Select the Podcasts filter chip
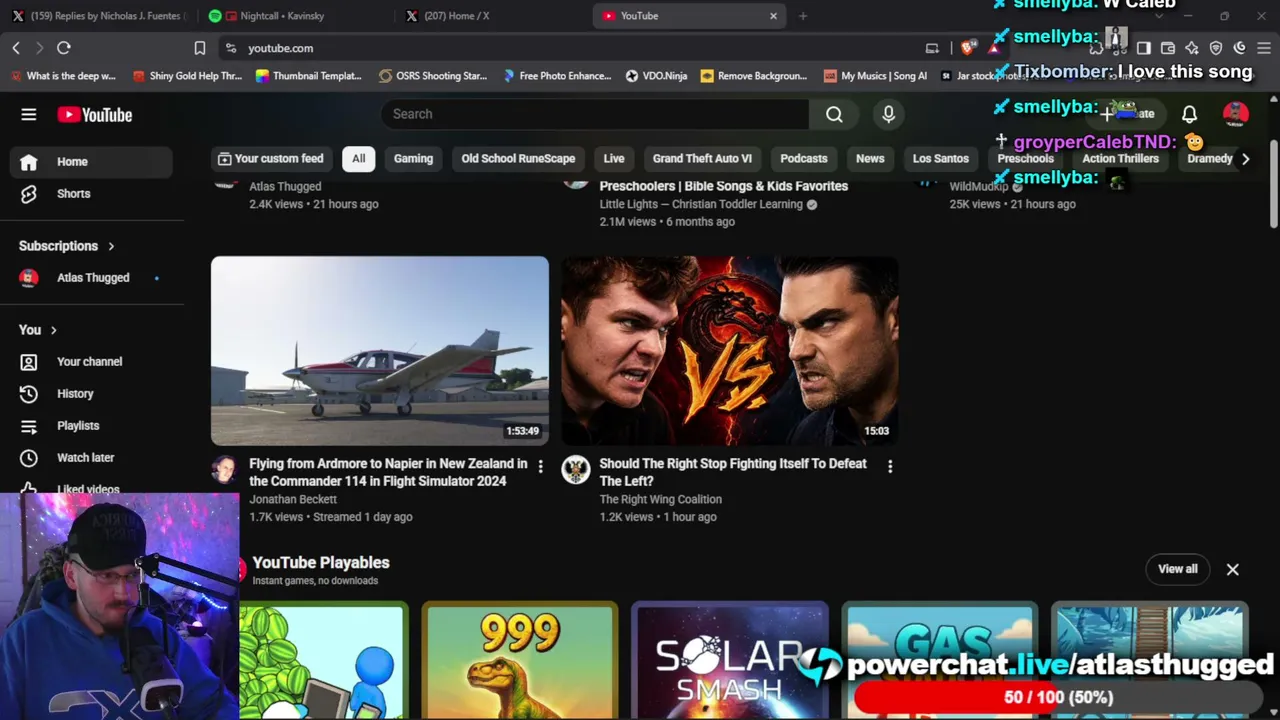The image size is (1280, 720). (x=804, y=159)
